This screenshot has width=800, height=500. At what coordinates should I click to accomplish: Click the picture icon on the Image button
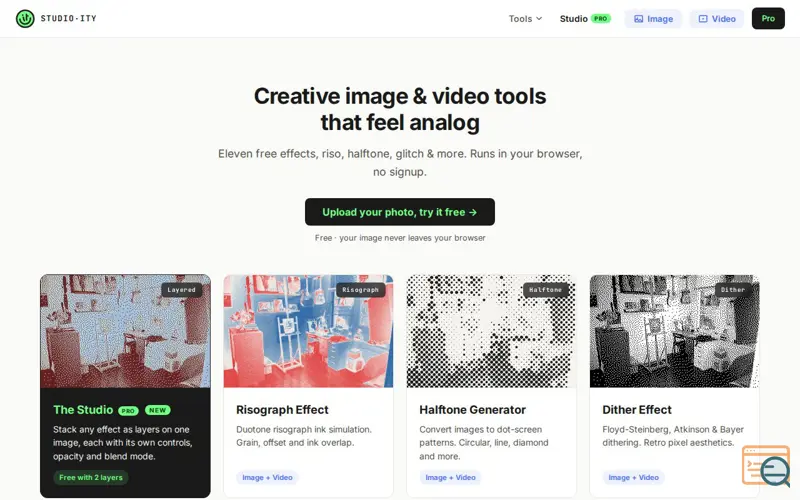(x=638, y=19)
